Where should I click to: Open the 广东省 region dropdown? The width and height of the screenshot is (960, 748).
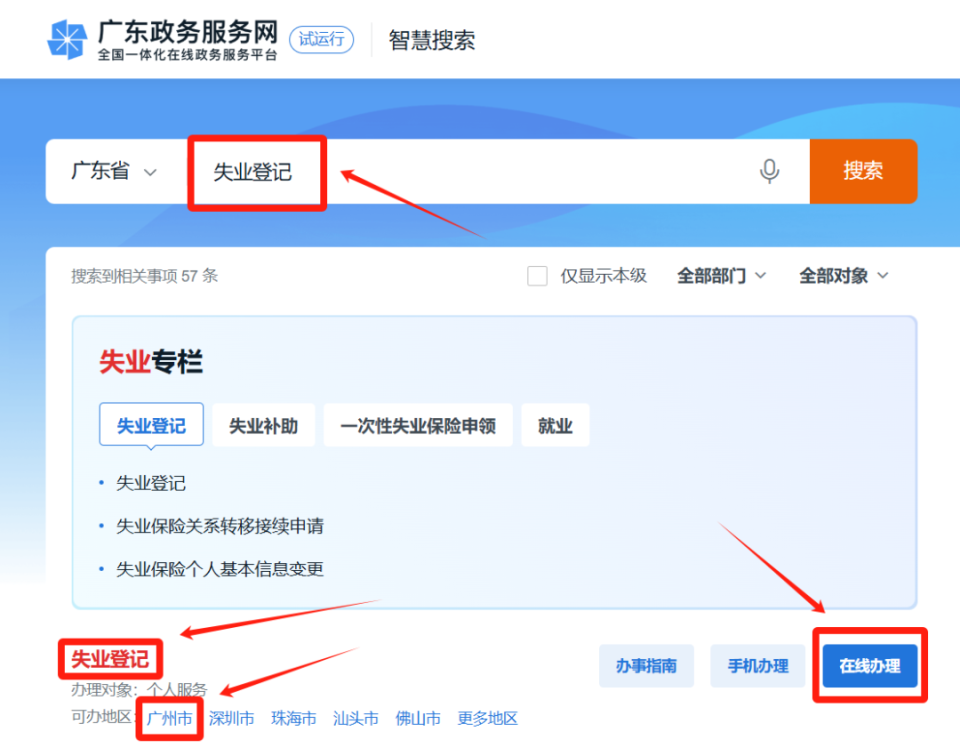coord(113,171)
